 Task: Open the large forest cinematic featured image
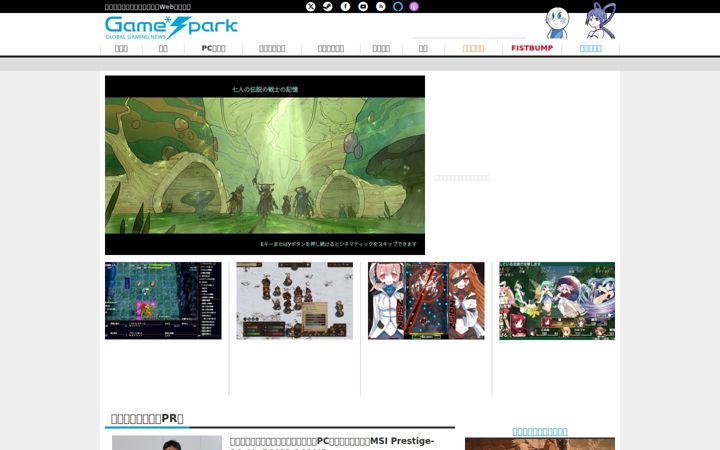click(x=265, y=165)
